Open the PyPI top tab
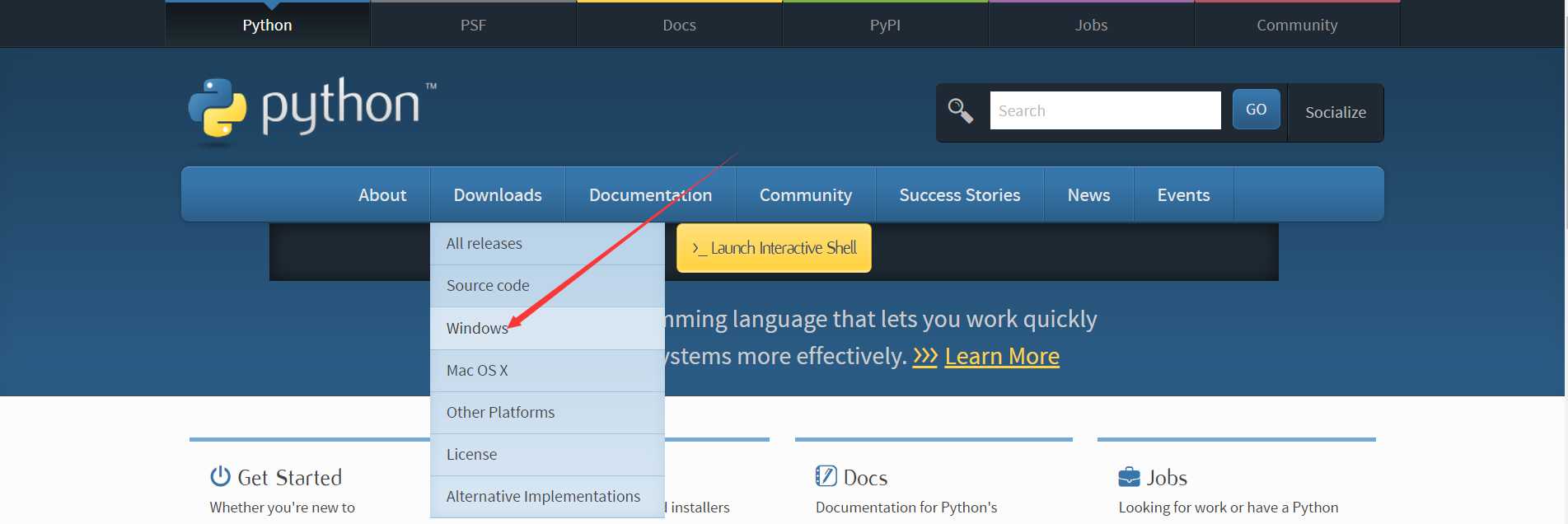 coord(886,25)
